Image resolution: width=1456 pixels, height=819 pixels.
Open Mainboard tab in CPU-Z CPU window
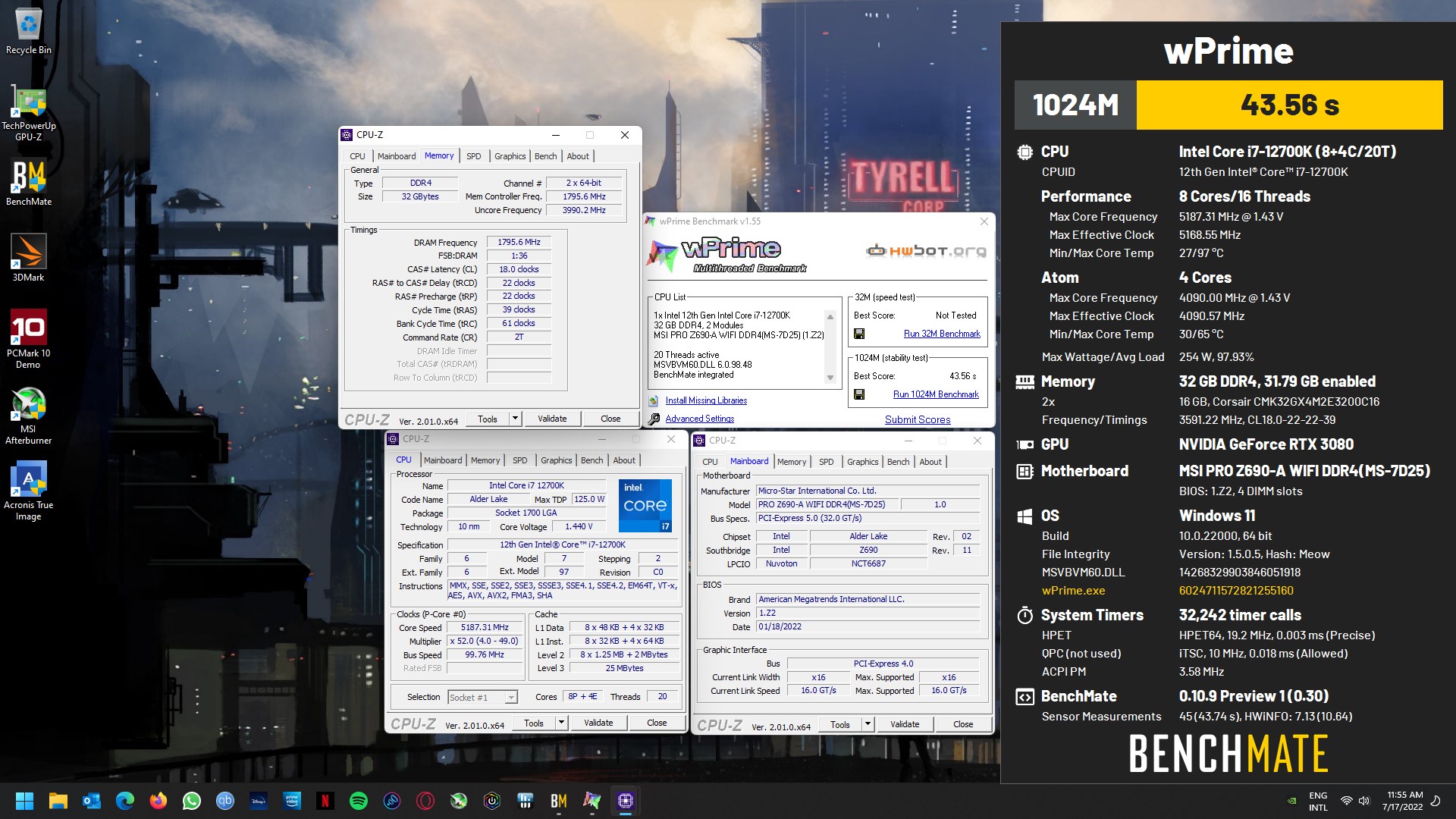pos(443,460)
